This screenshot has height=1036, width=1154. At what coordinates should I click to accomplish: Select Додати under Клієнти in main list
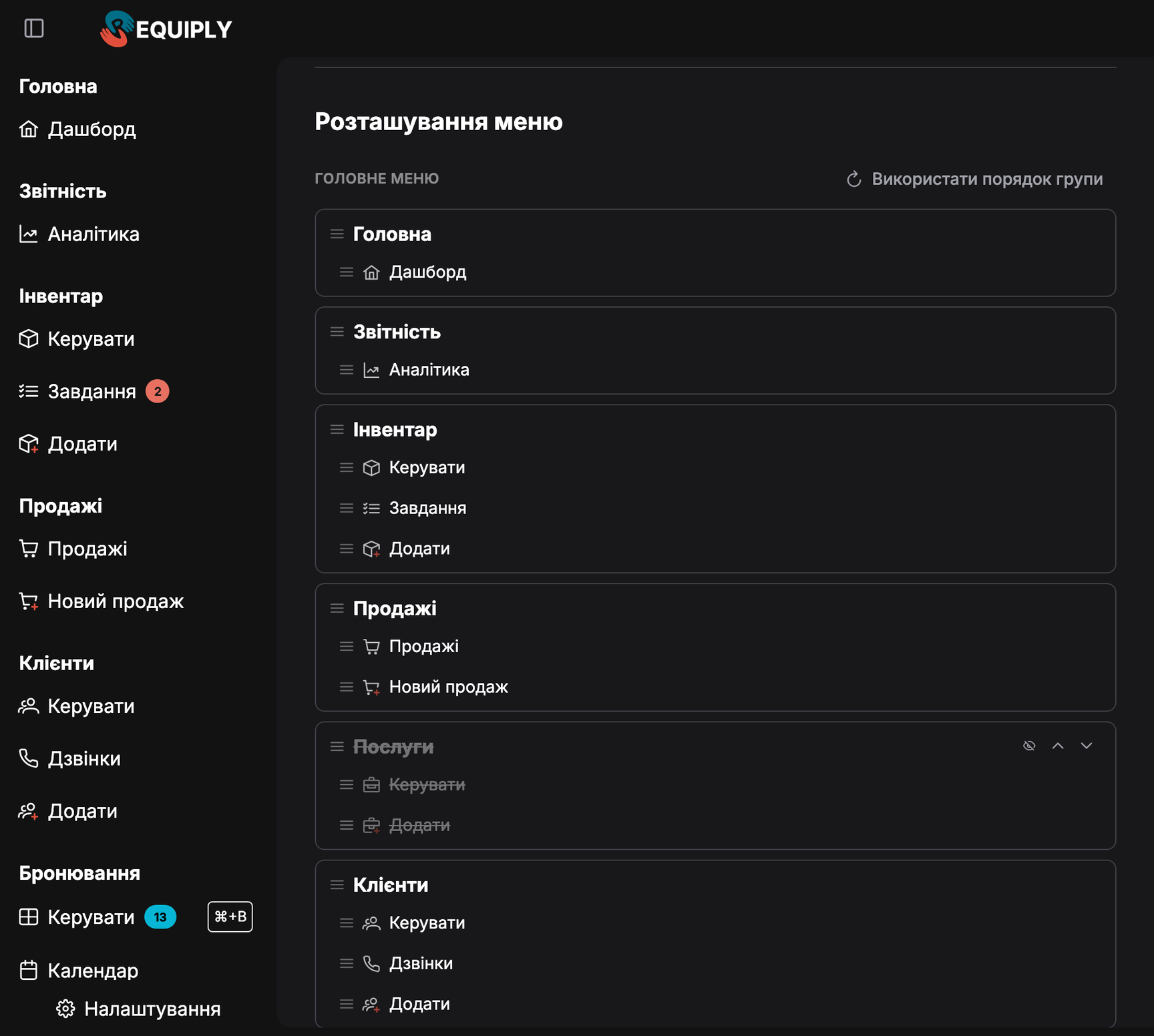click(419, 1005)
